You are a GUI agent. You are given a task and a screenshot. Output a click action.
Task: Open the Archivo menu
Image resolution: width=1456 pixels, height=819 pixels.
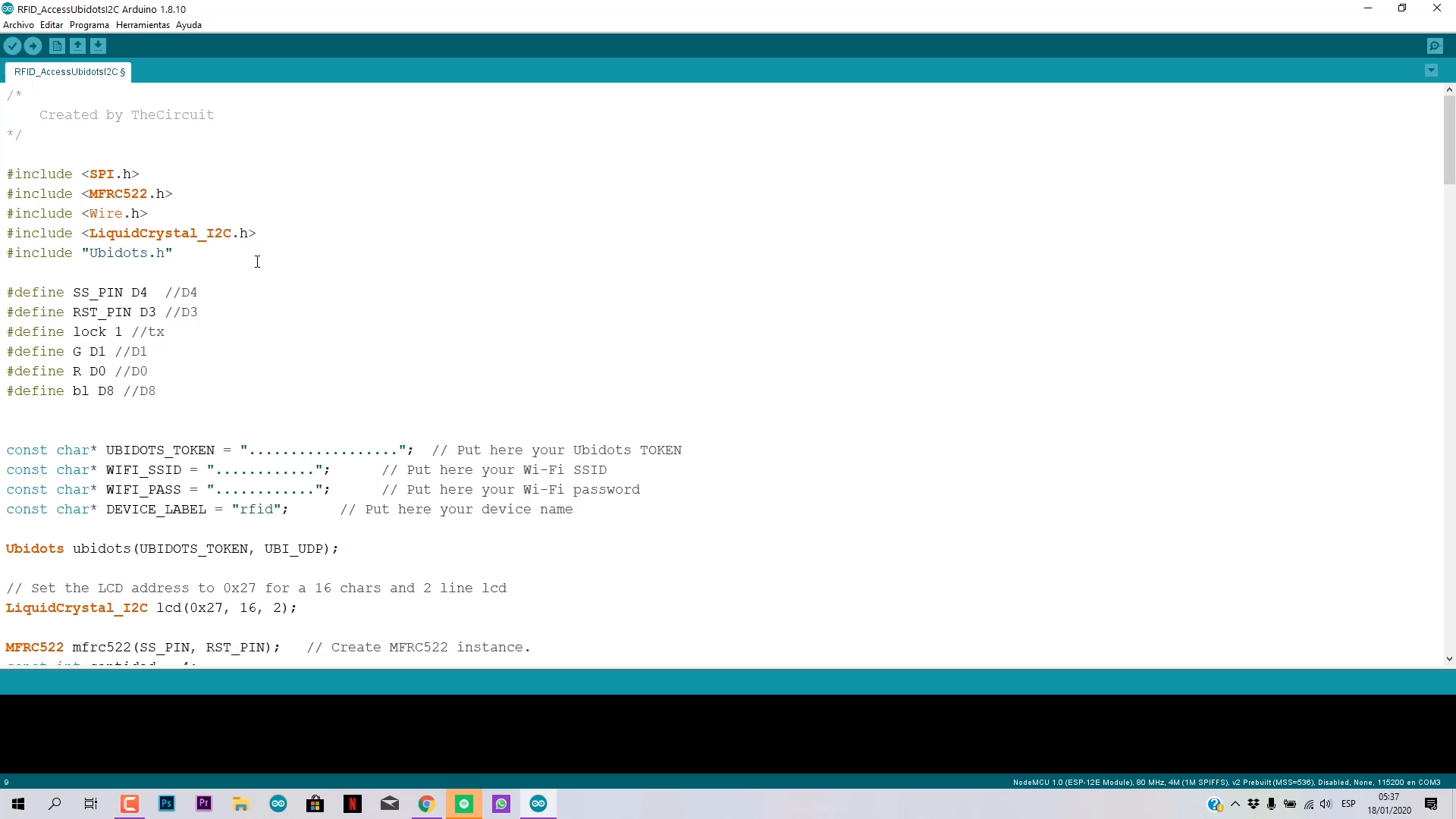[18, 25]
